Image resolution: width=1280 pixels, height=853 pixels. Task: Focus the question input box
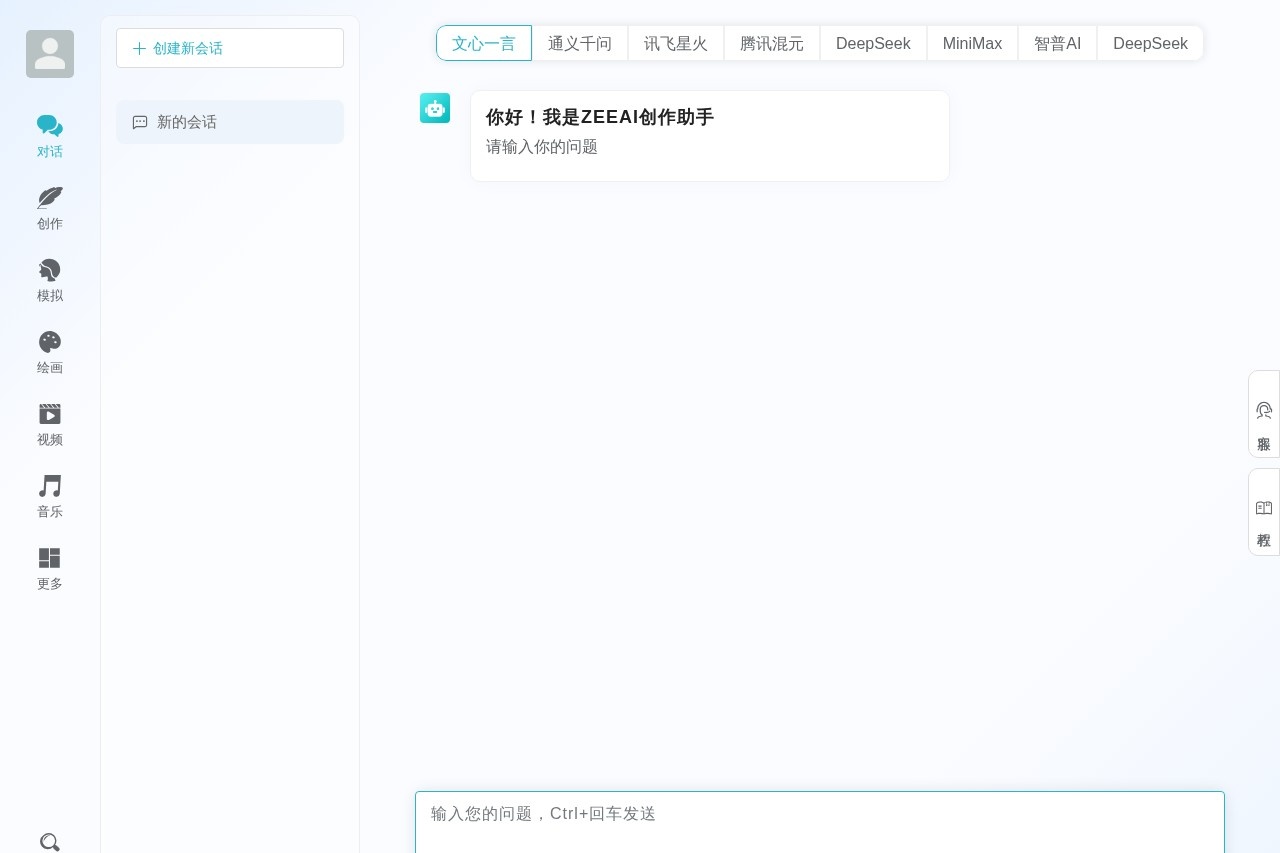pos(820,822)
